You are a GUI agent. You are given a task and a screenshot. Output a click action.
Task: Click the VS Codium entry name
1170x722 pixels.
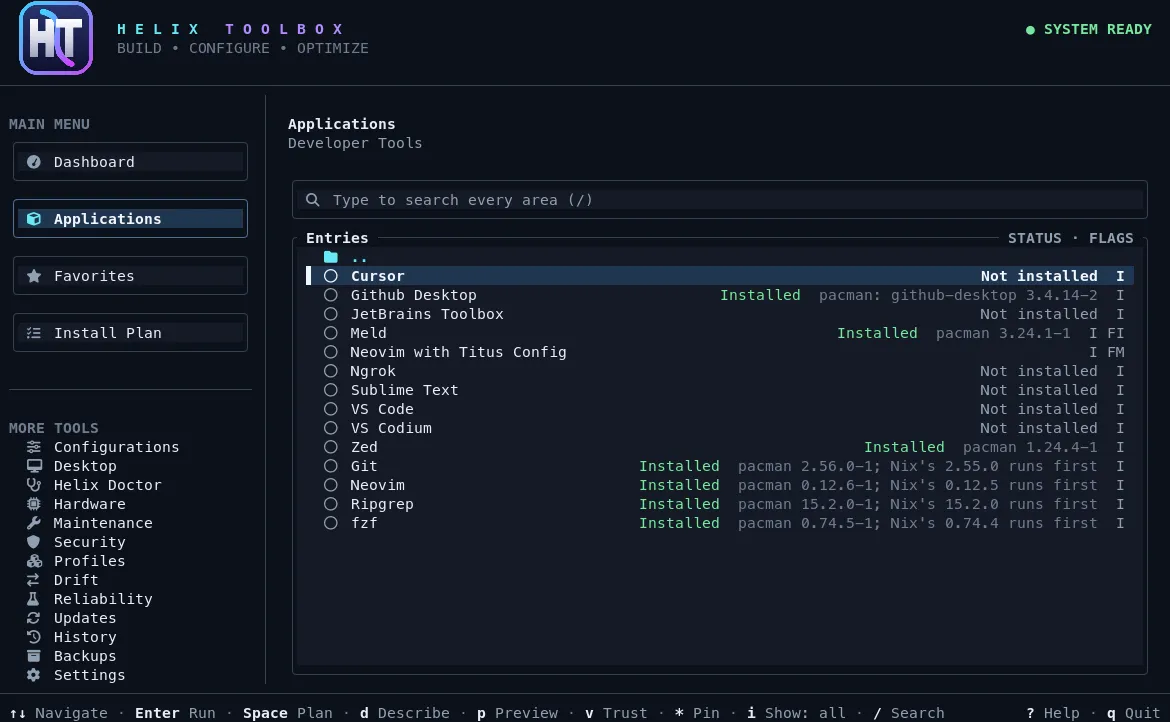click(391, 428)
